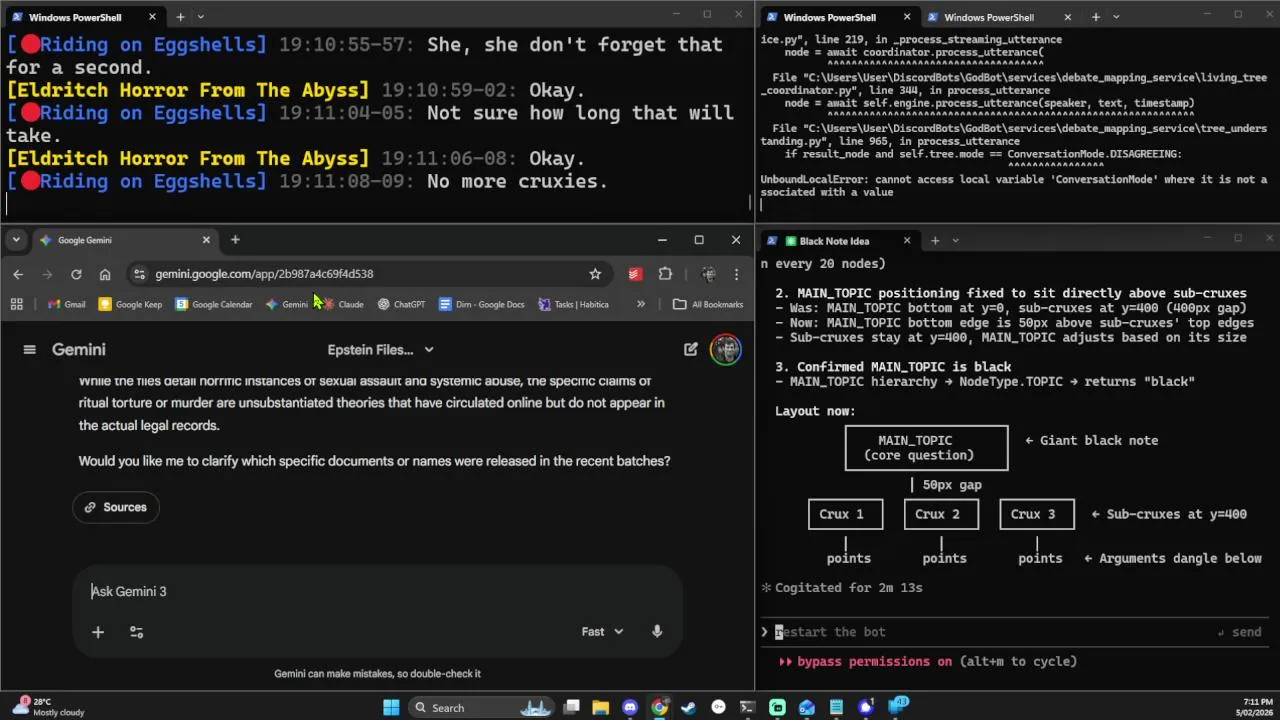
Task: Open the Chrome three-dot menu
Action: pyautogui.click(x=736, y=274)
